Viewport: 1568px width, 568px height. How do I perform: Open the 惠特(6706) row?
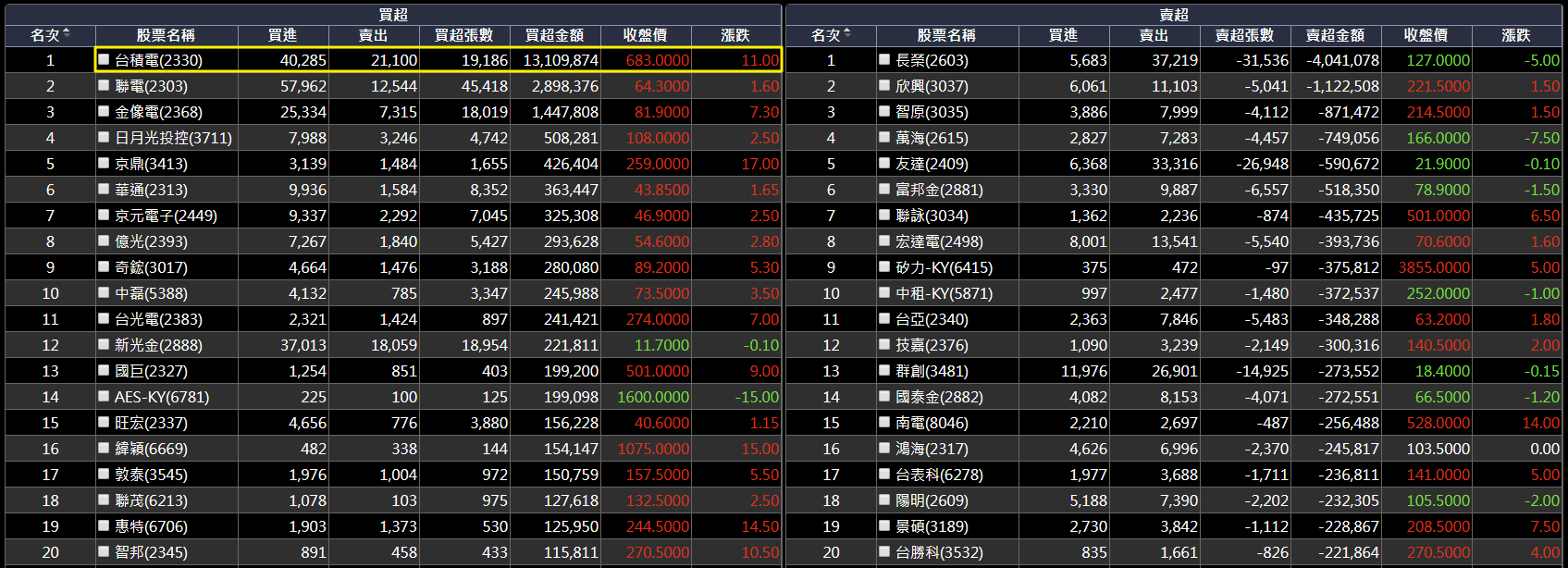(393, 526)
